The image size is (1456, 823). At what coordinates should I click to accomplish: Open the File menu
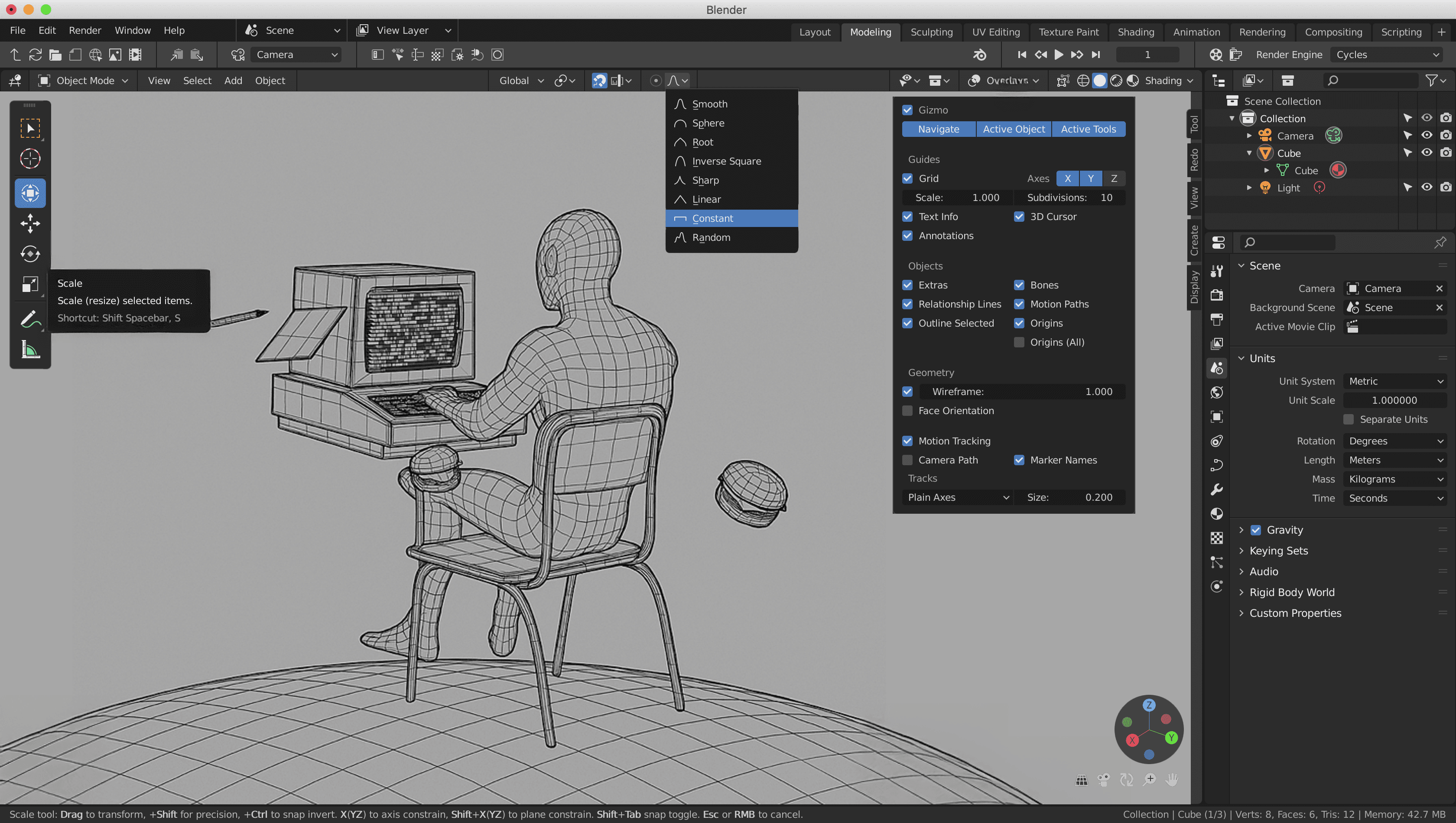[17, 30]
